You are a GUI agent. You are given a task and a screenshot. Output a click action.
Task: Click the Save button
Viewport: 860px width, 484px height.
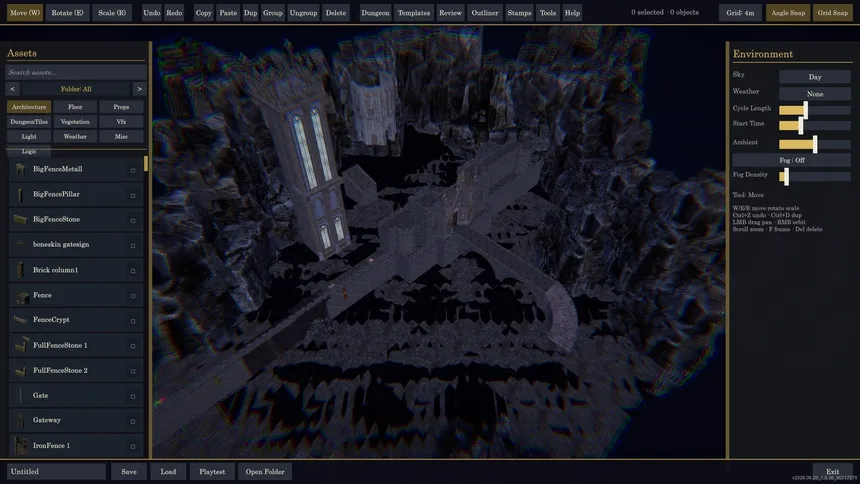coord(129,471)
